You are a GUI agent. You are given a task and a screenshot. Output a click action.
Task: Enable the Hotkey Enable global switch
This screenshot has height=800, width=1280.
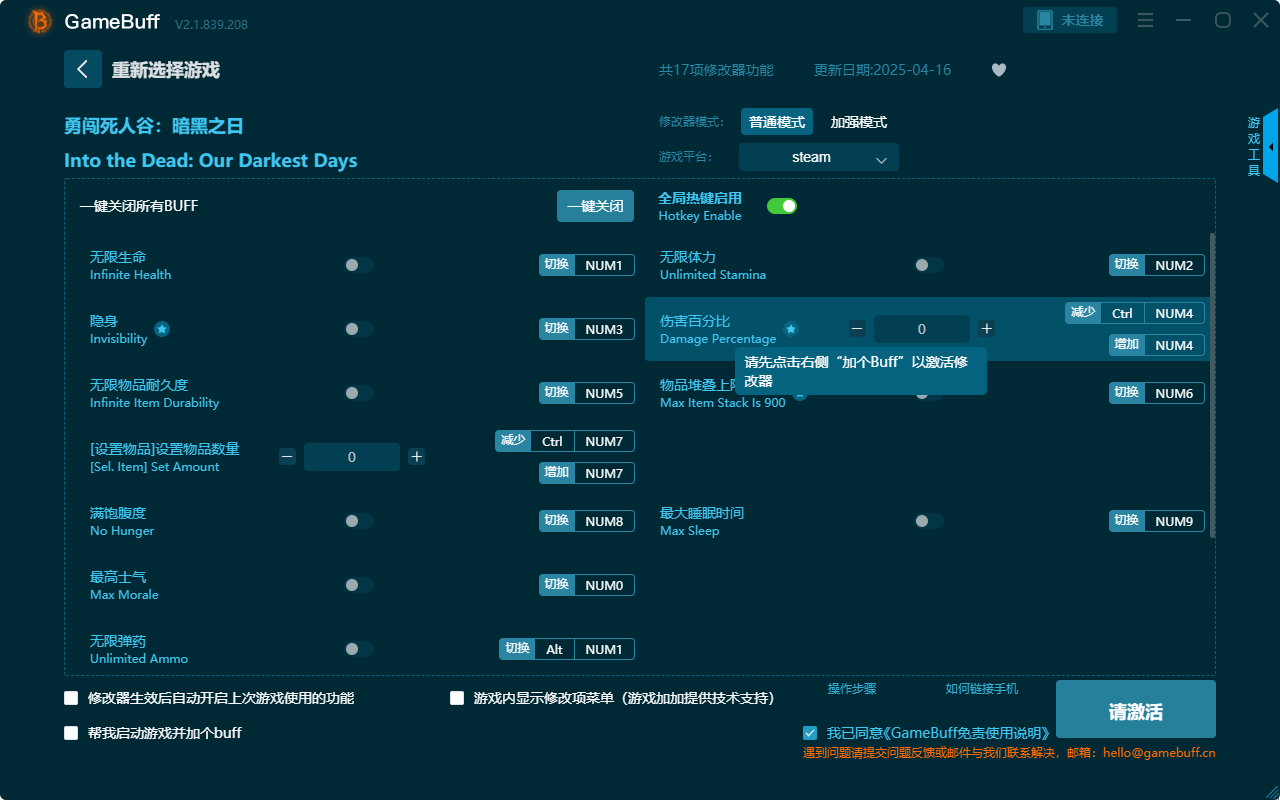click(781, 205)
